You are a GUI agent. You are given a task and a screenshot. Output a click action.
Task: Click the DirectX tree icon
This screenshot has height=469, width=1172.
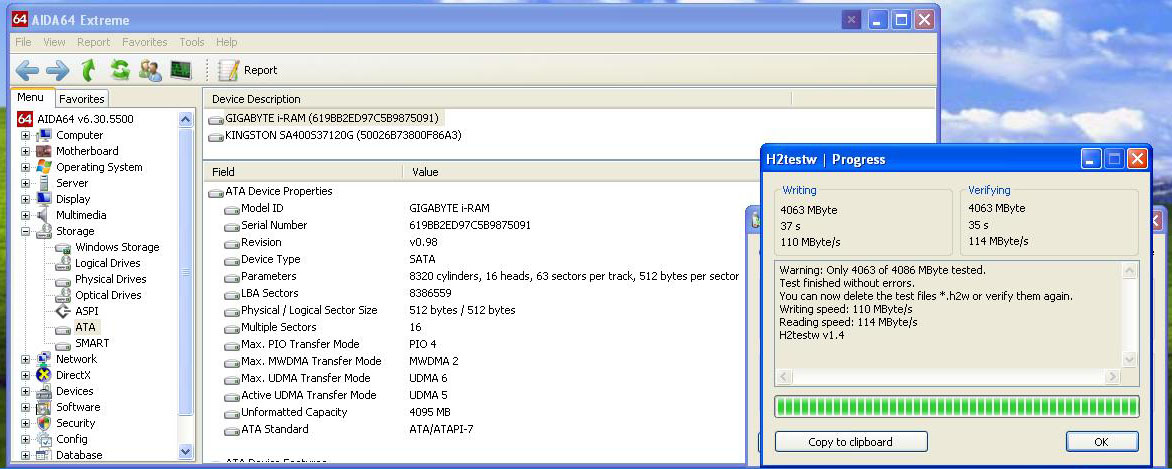[x=44, y=375]
